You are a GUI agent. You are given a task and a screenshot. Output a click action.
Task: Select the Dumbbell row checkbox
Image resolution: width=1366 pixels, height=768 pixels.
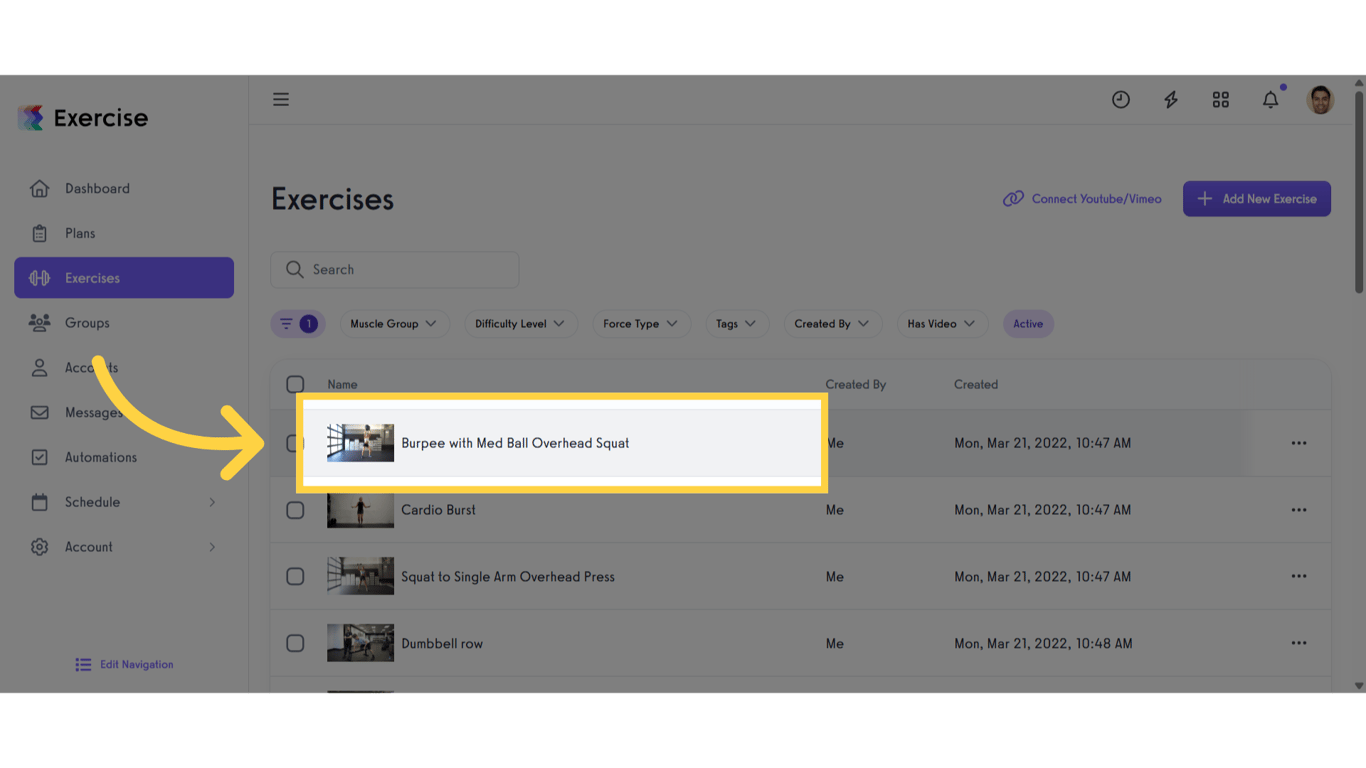coord(295,643)
